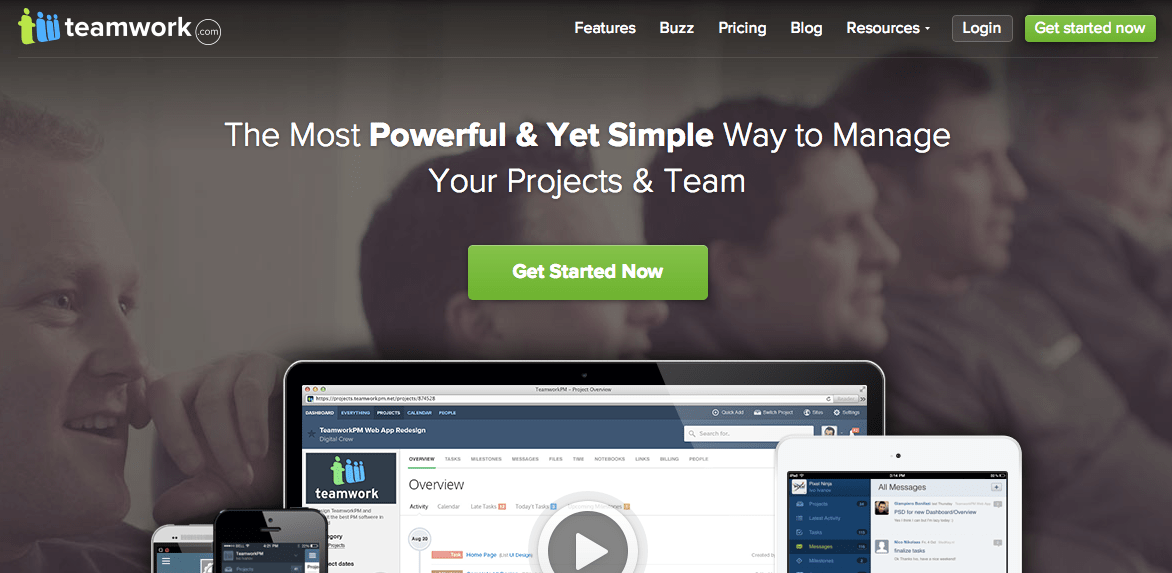Click the large Get Started Now button
The width and height of the screenshot is (1172, 573).
tap(587, 272)
